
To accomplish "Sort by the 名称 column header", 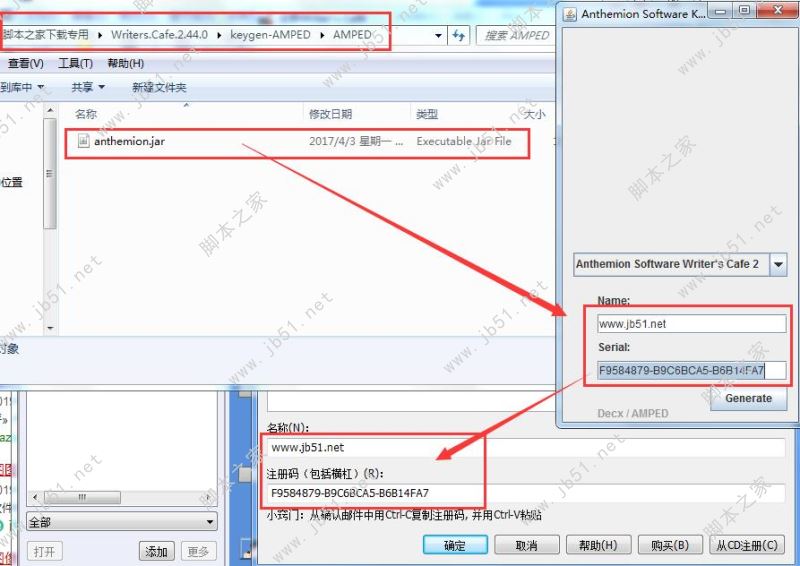I will [x=86, y=114].
